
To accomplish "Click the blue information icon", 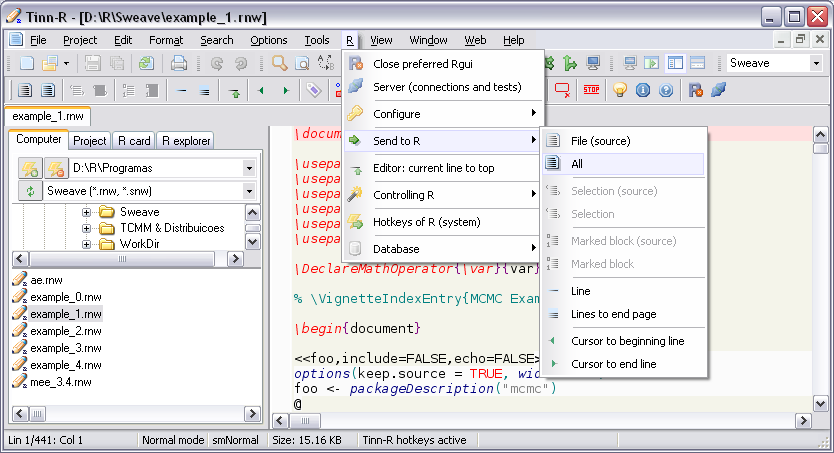I will click(x=642, y=90).
